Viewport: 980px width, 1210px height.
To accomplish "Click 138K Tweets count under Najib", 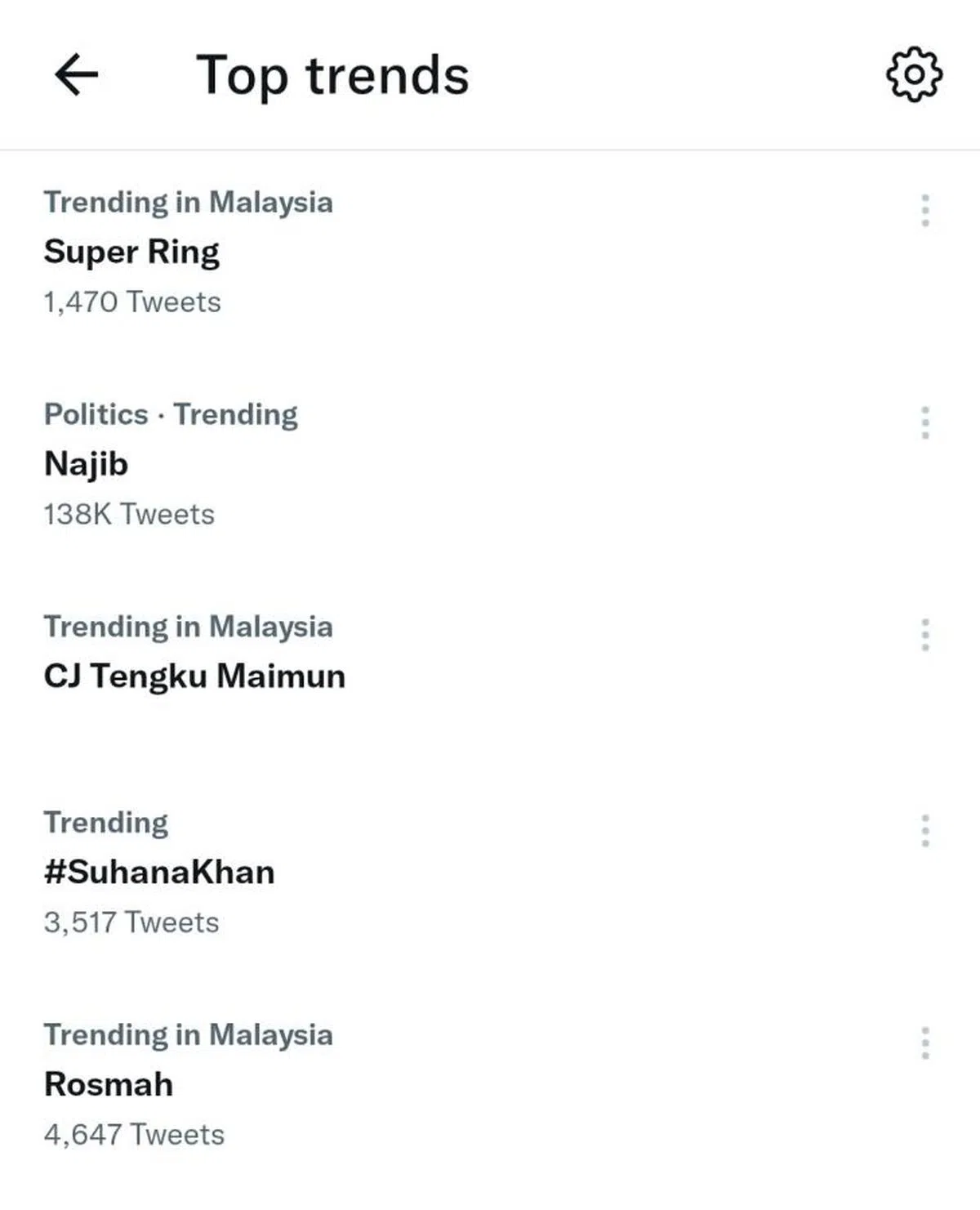I will pyautogui.click(x=129, y=515).
